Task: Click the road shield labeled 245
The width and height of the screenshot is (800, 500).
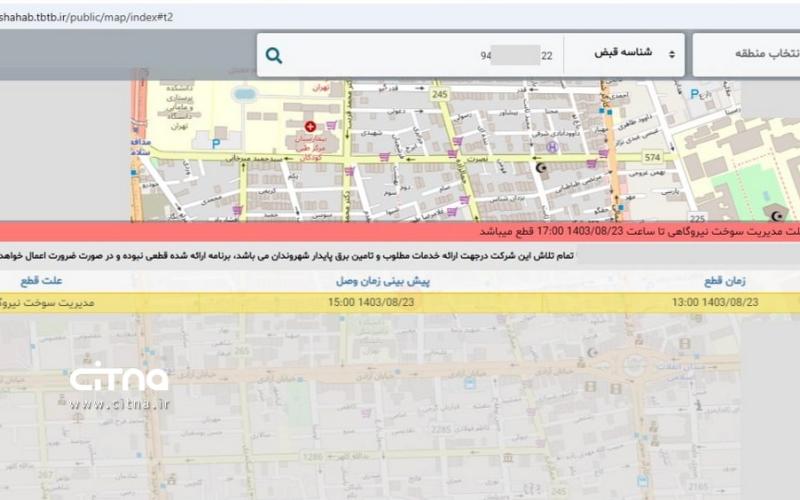Action: point(440,94)
